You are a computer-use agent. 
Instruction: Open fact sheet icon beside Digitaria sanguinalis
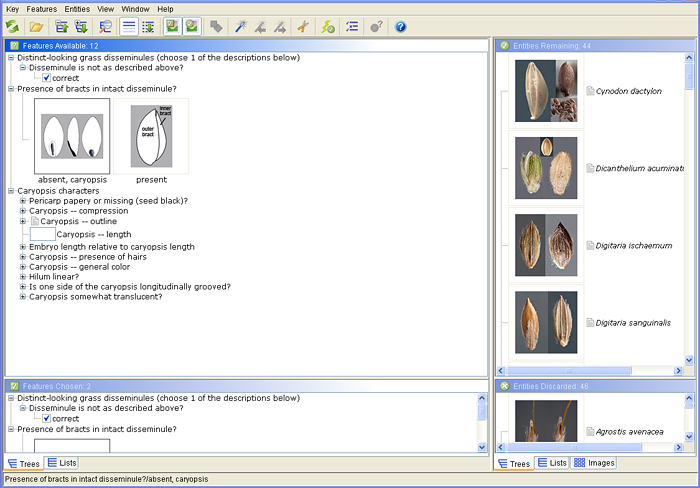590,323
